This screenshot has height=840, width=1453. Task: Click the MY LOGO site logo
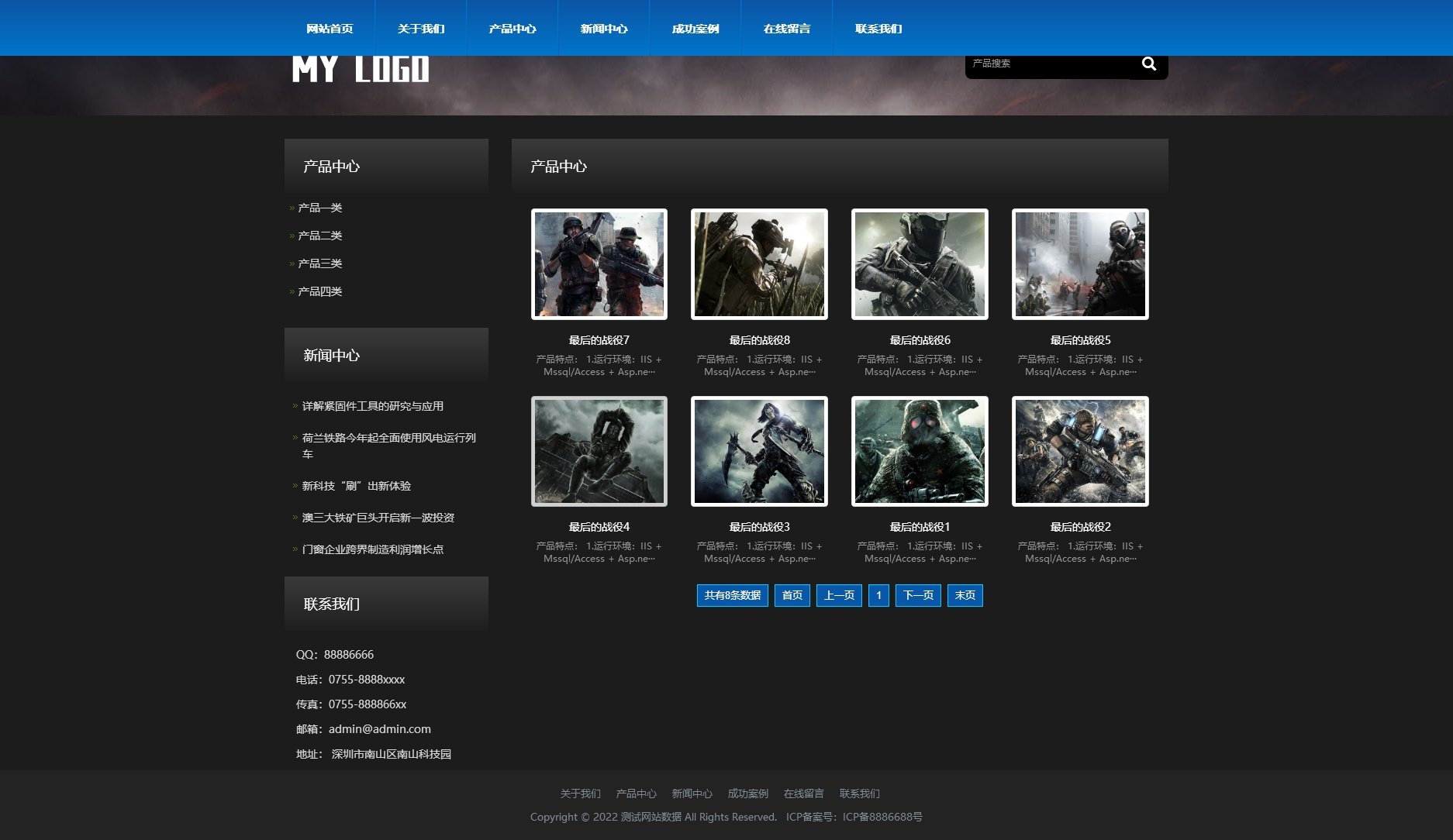pos(360,70)
